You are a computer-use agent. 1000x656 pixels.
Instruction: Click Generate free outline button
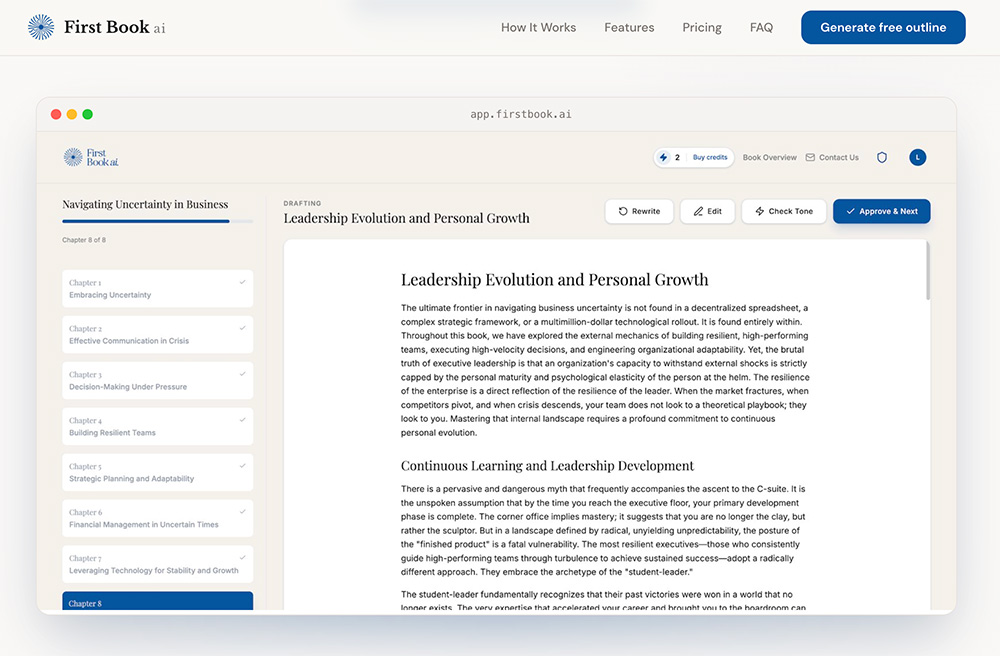click(x=883, y=27)
